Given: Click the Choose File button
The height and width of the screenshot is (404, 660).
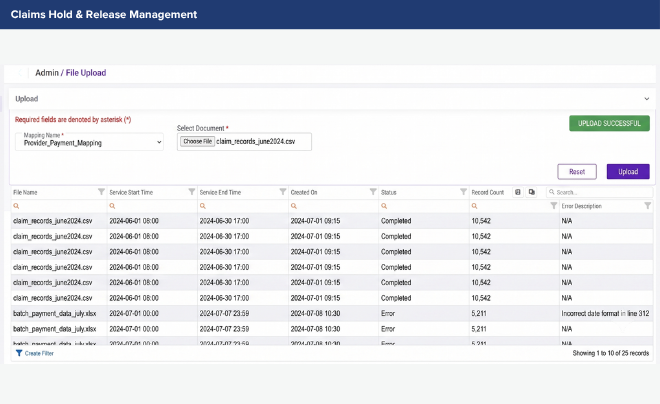Looking at the screenshot, I should click(x=197, y=141).
